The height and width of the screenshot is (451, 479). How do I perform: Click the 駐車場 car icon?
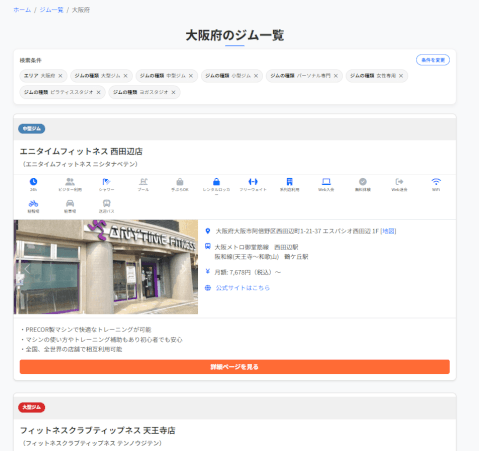pyautogui.click(x=70, y=203)
